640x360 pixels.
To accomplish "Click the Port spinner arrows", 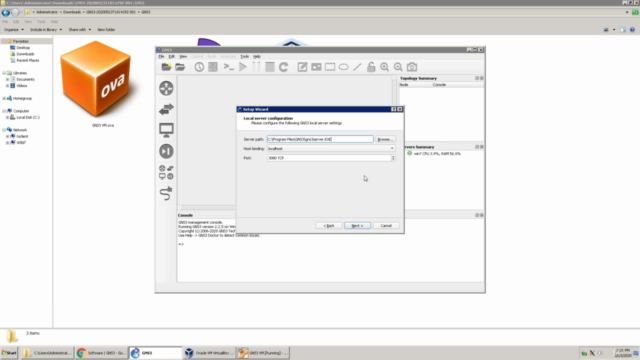I will 393,158.
